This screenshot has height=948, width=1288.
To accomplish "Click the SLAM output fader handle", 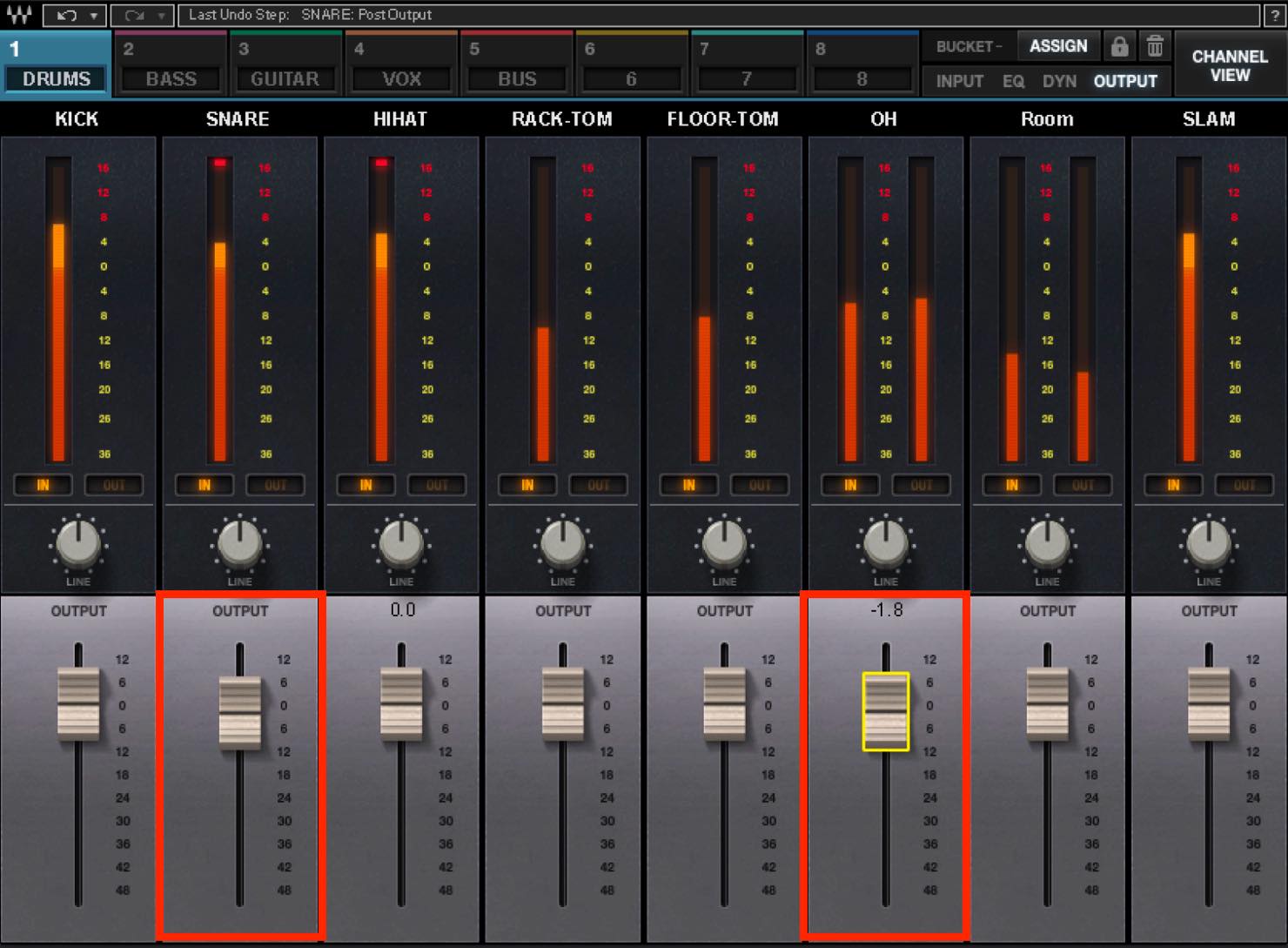I will 1209,704.
